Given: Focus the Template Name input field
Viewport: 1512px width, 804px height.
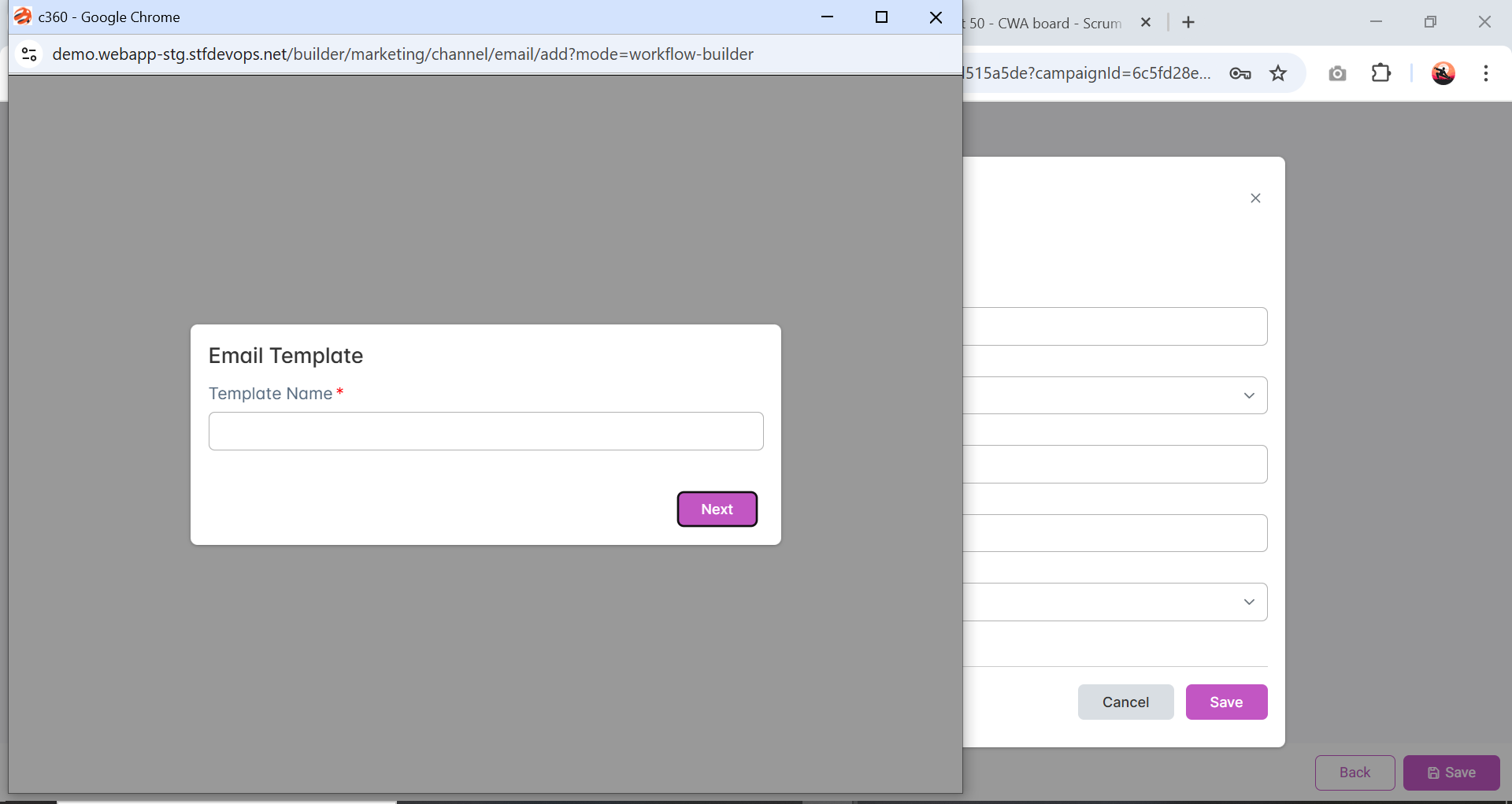Looking at the screenshot, I should tap(486, 432).
